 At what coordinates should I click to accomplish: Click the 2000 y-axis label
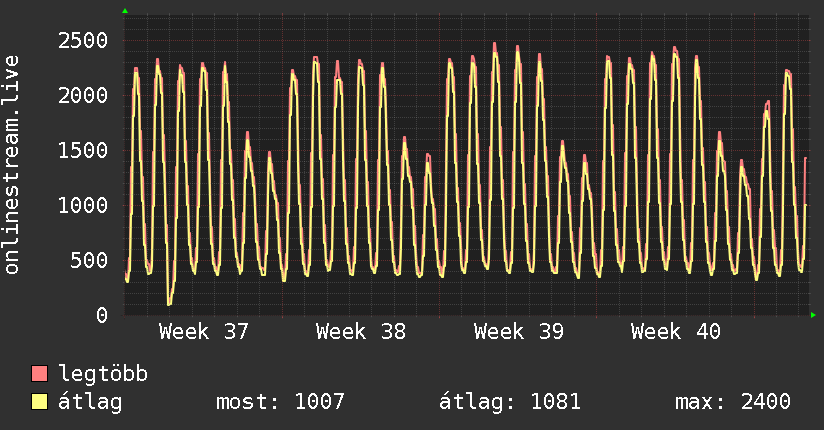coord(83,95)
